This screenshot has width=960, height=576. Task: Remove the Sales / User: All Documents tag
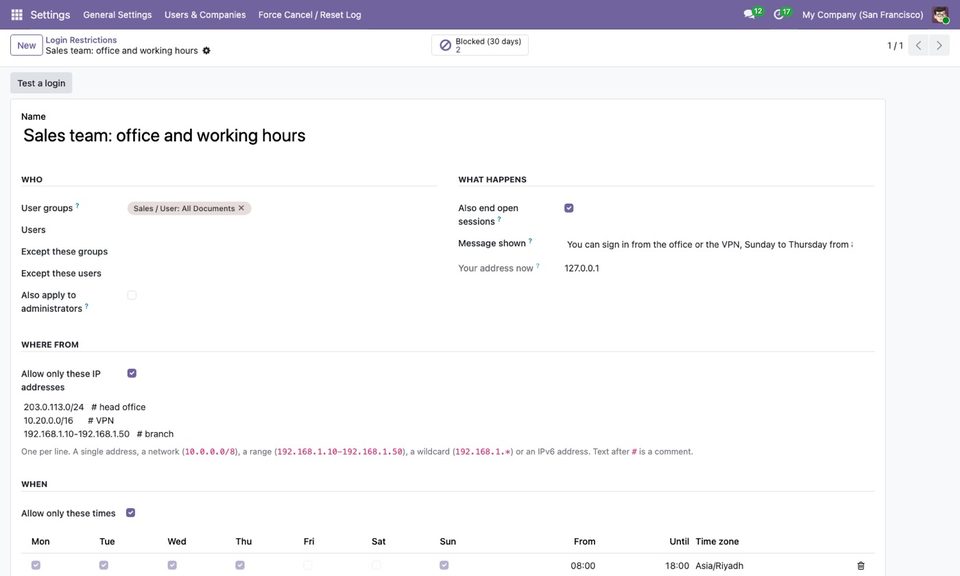coord(241,208)
